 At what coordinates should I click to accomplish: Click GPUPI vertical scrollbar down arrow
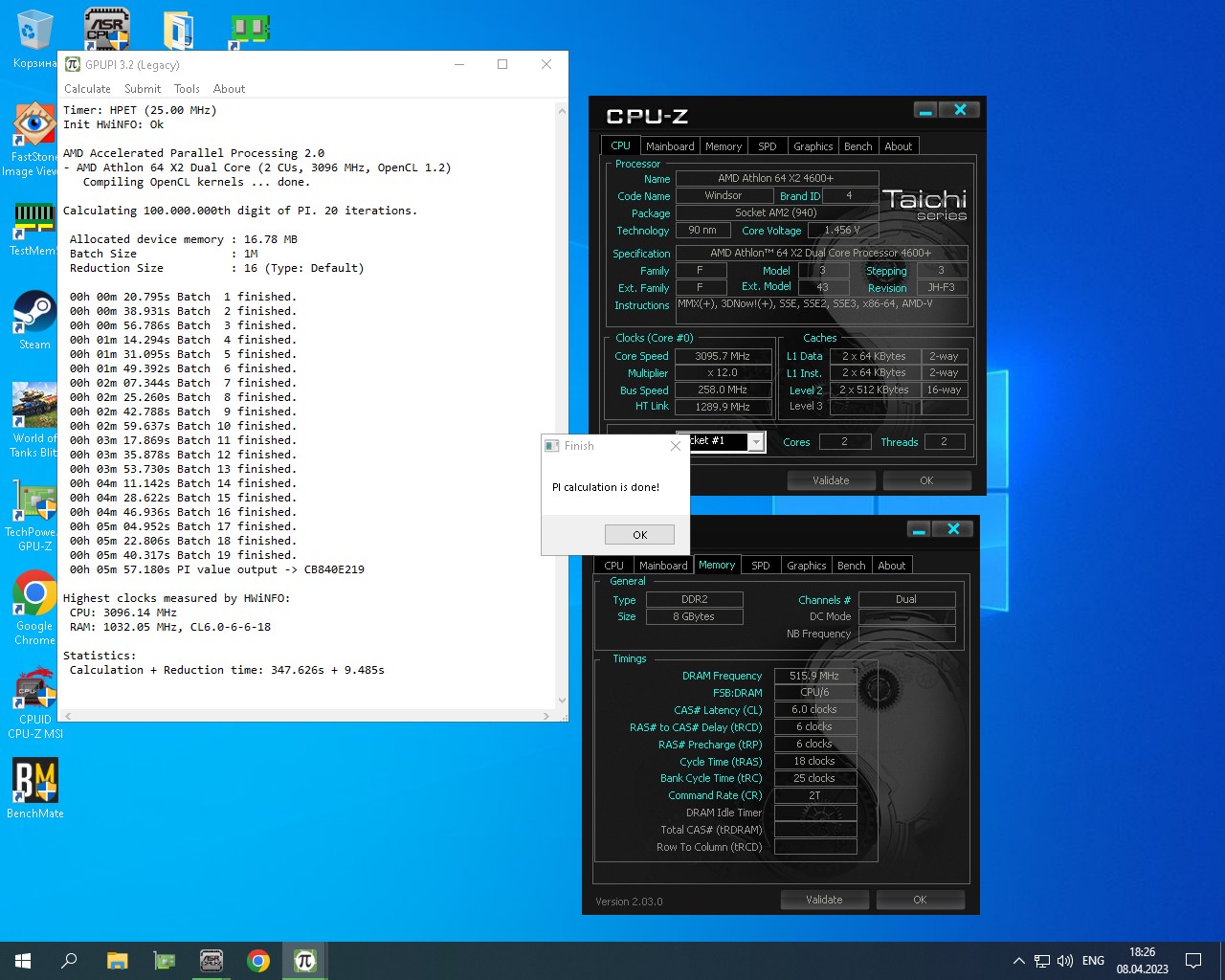coord(562,701)
